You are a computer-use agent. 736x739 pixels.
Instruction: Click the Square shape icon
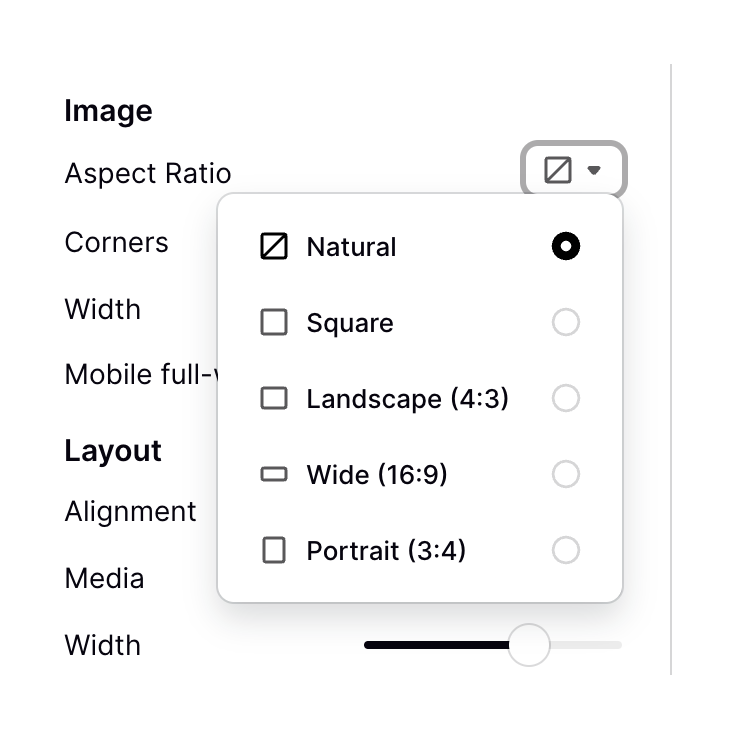pos(273,323)
